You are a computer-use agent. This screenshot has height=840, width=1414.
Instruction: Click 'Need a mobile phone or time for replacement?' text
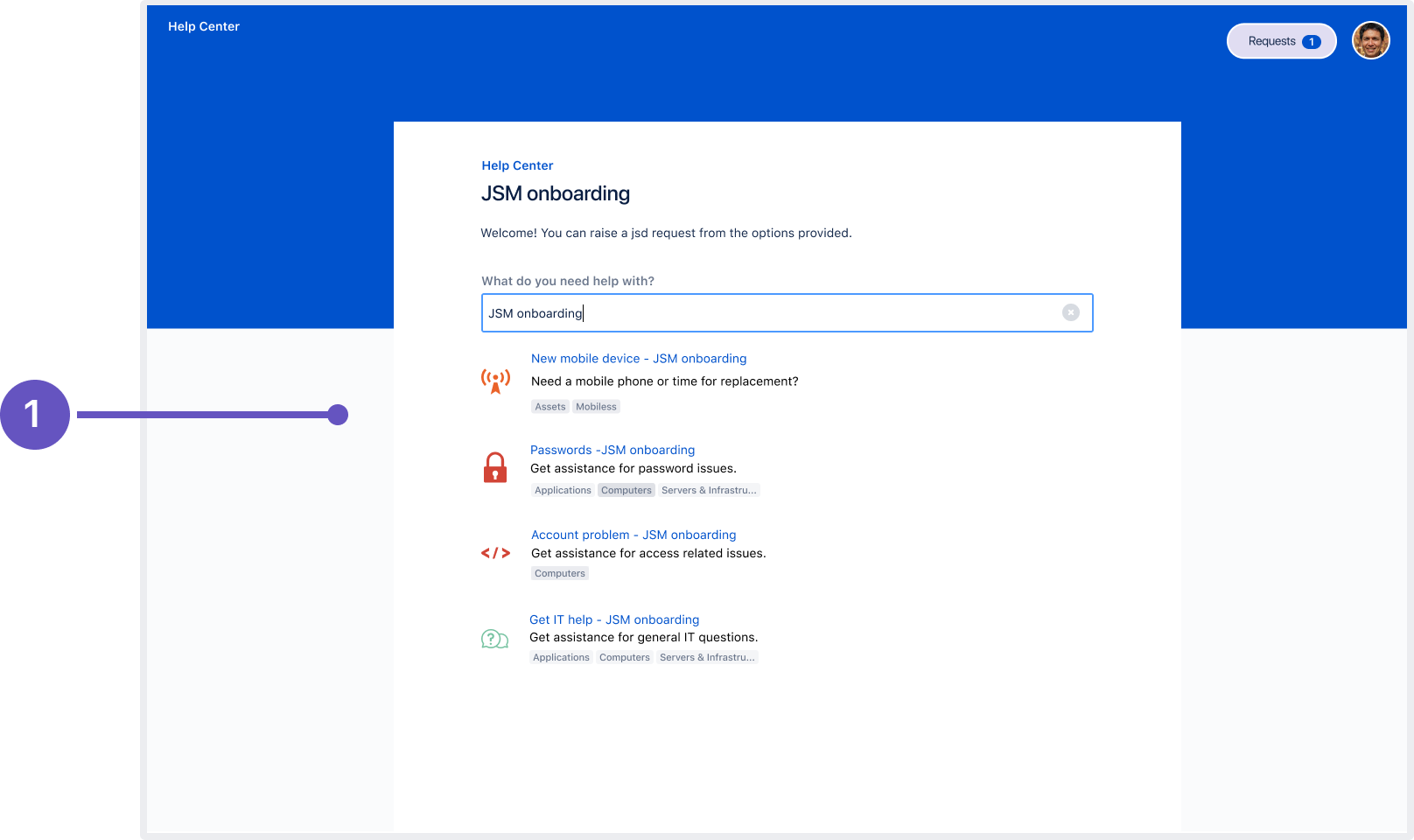pyautogui.click(x=665, y=381)
